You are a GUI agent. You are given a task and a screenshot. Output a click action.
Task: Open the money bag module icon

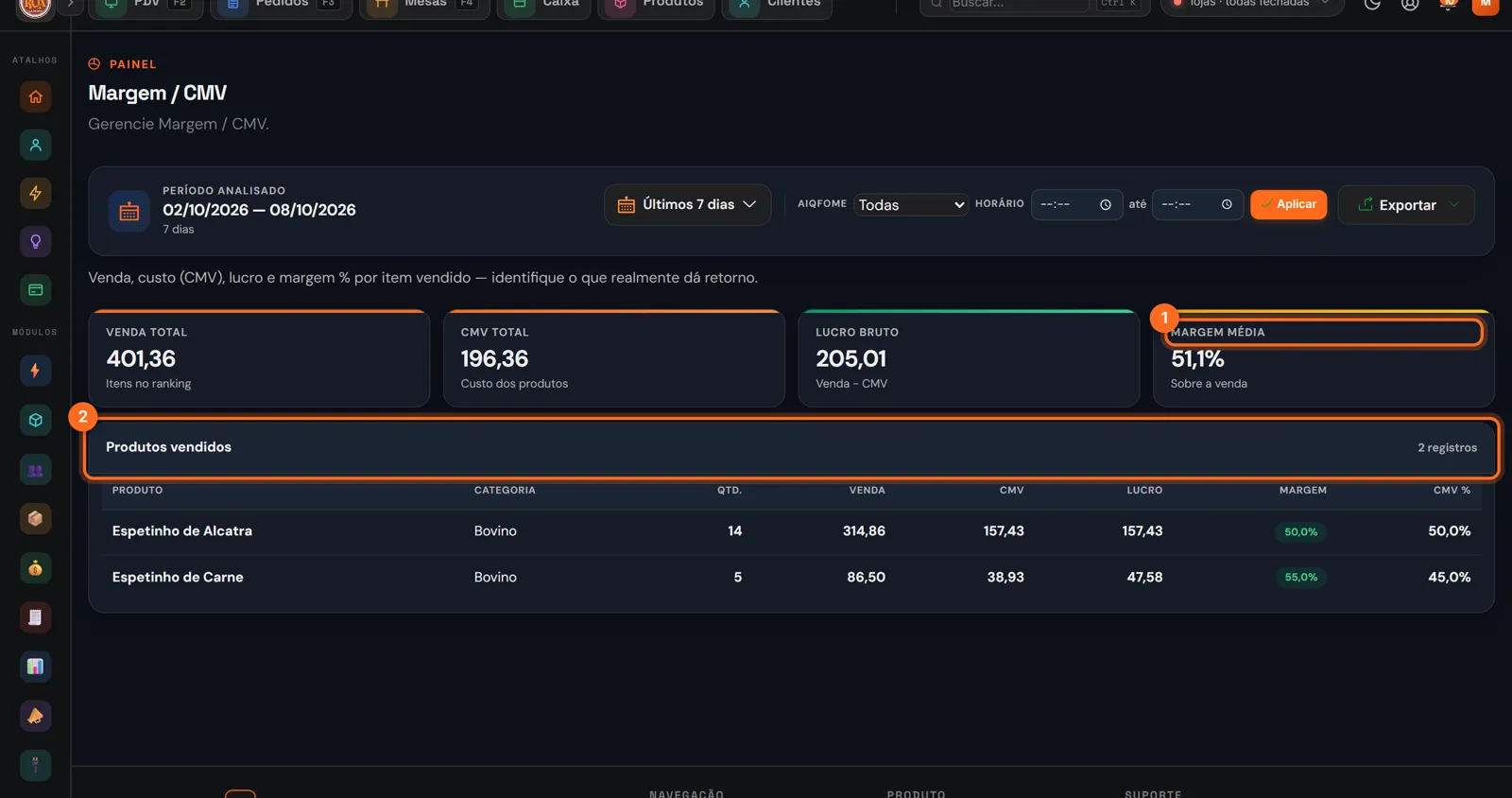[36, 568]
